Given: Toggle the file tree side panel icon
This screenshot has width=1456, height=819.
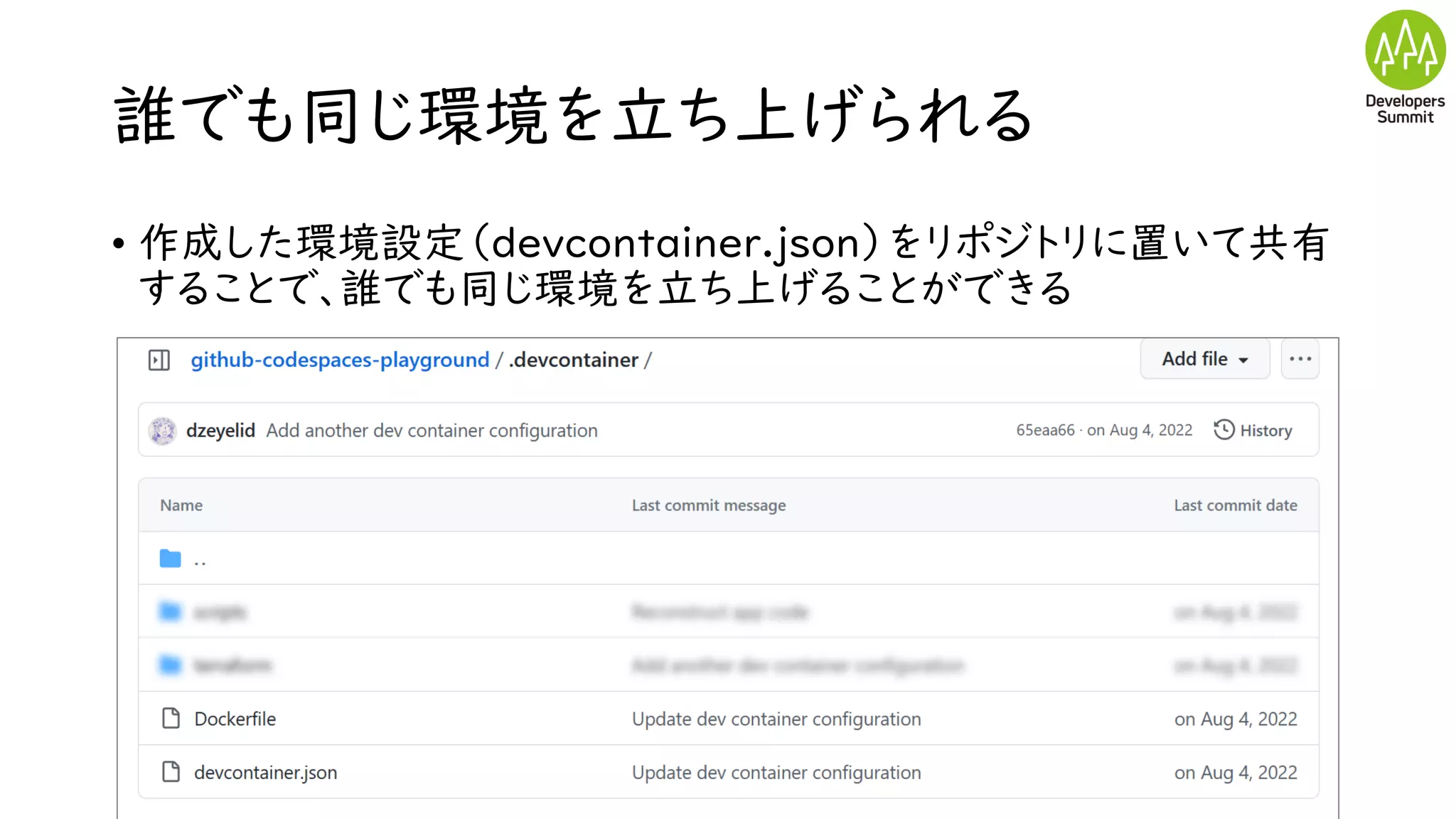Looking at the screenshot, I should tap(159, 360).
